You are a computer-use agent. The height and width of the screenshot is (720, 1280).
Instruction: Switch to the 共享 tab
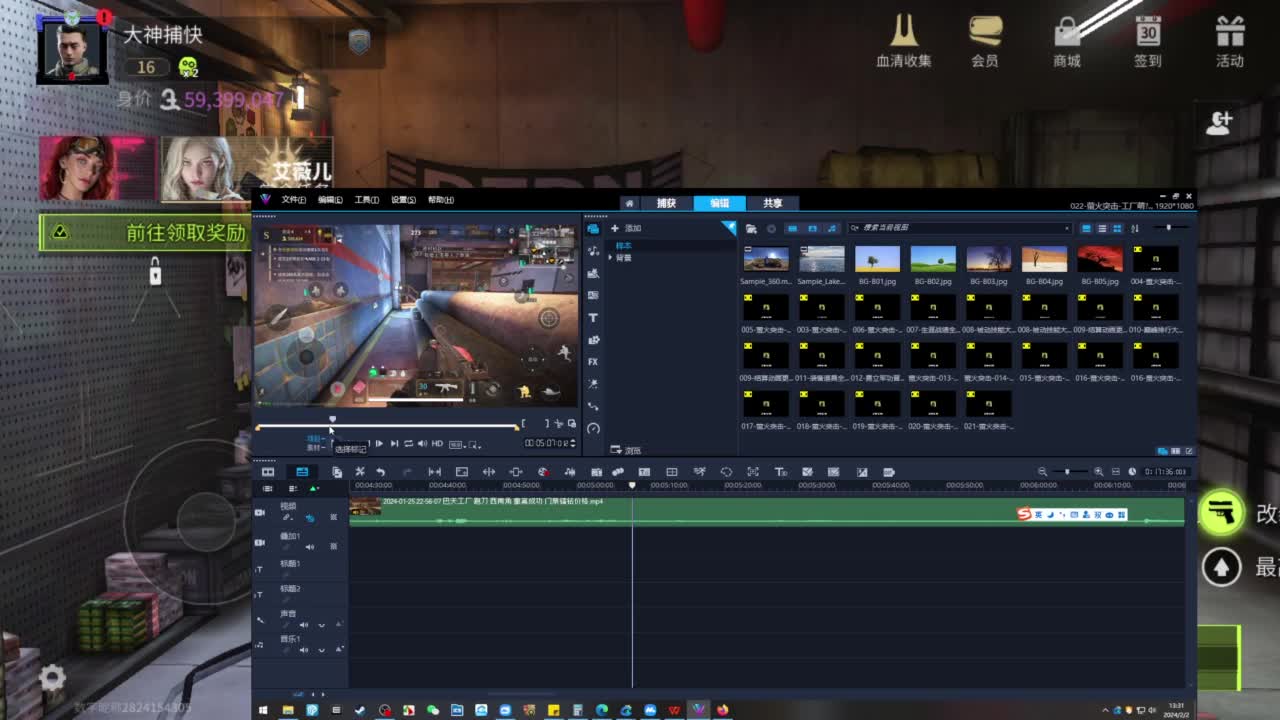click(772, 203)
